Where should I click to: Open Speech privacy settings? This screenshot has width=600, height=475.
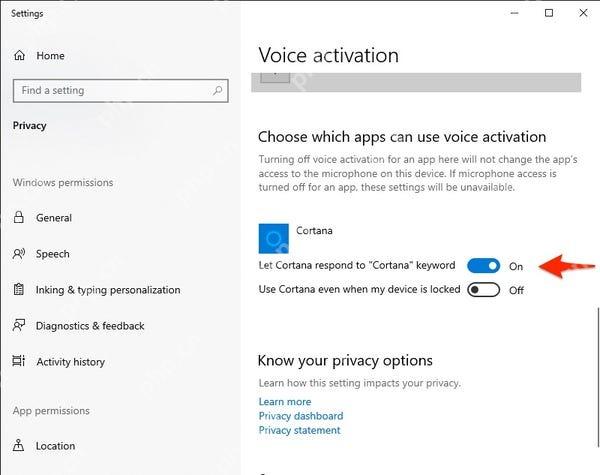point(53,254)
